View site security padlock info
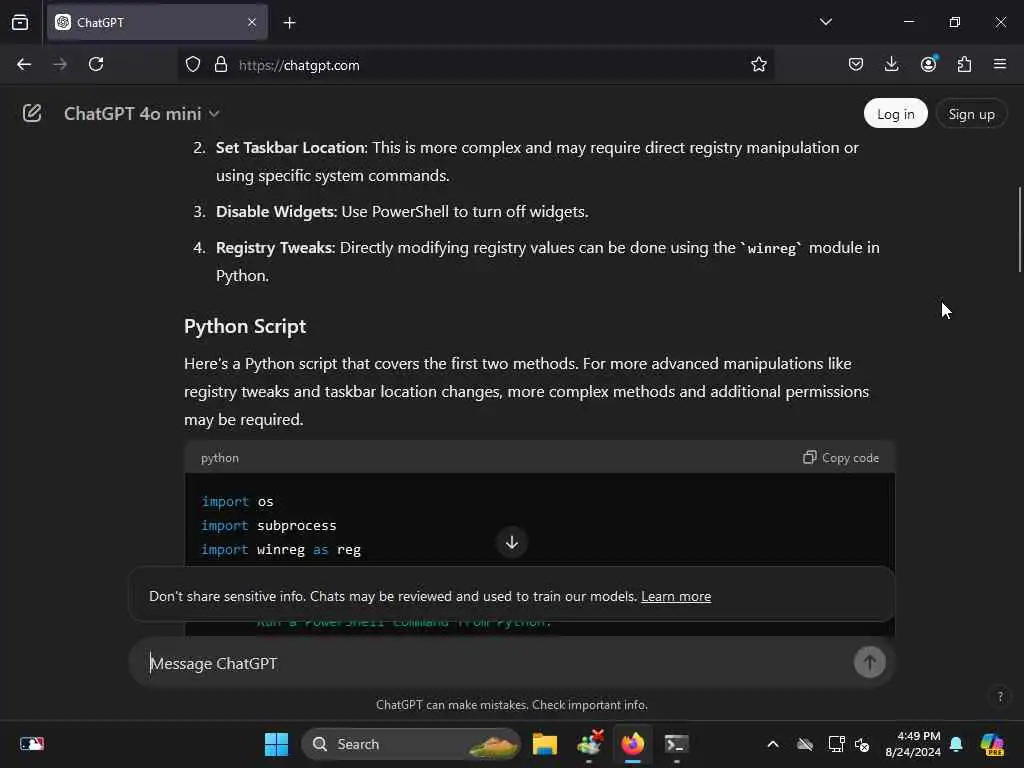1024x768 pixels. tap(221, 65)
